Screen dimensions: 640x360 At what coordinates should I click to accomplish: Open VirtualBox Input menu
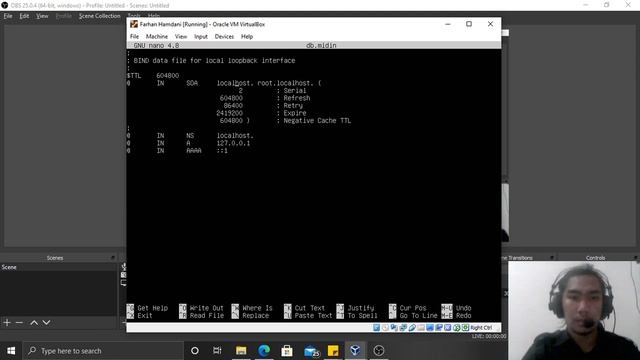pos(201,36)
